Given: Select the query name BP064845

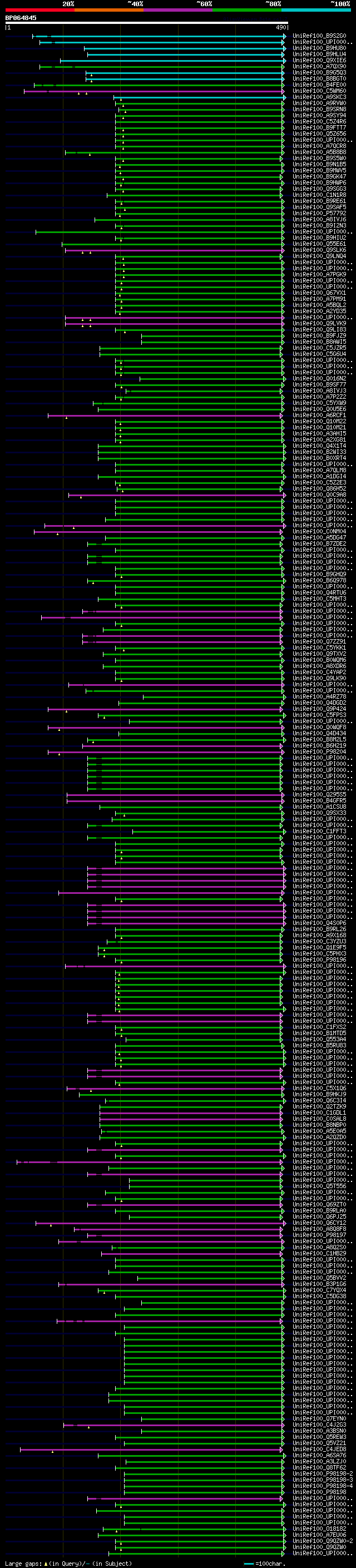Looking at the screenshot, I should tap(21, 18).
